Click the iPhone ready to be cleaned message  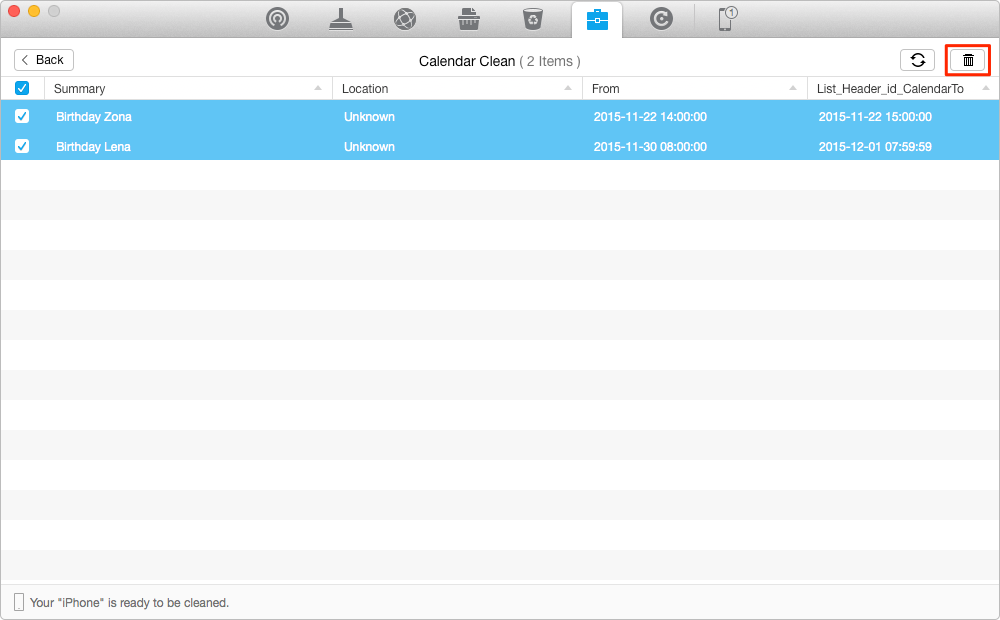pyautogui.click(x=129, y=603)
